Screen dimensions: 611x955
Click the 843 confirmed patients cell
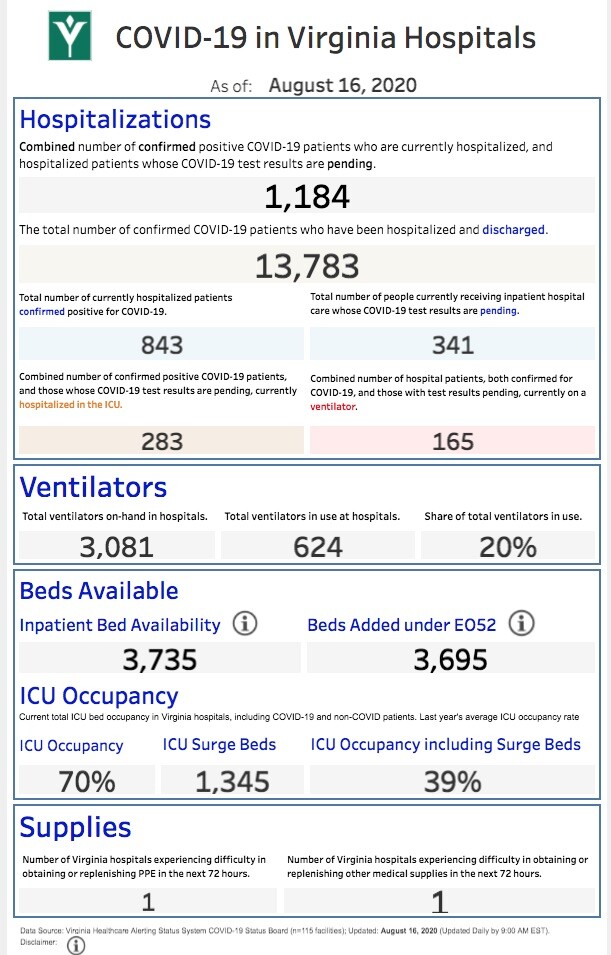(161, 344)
